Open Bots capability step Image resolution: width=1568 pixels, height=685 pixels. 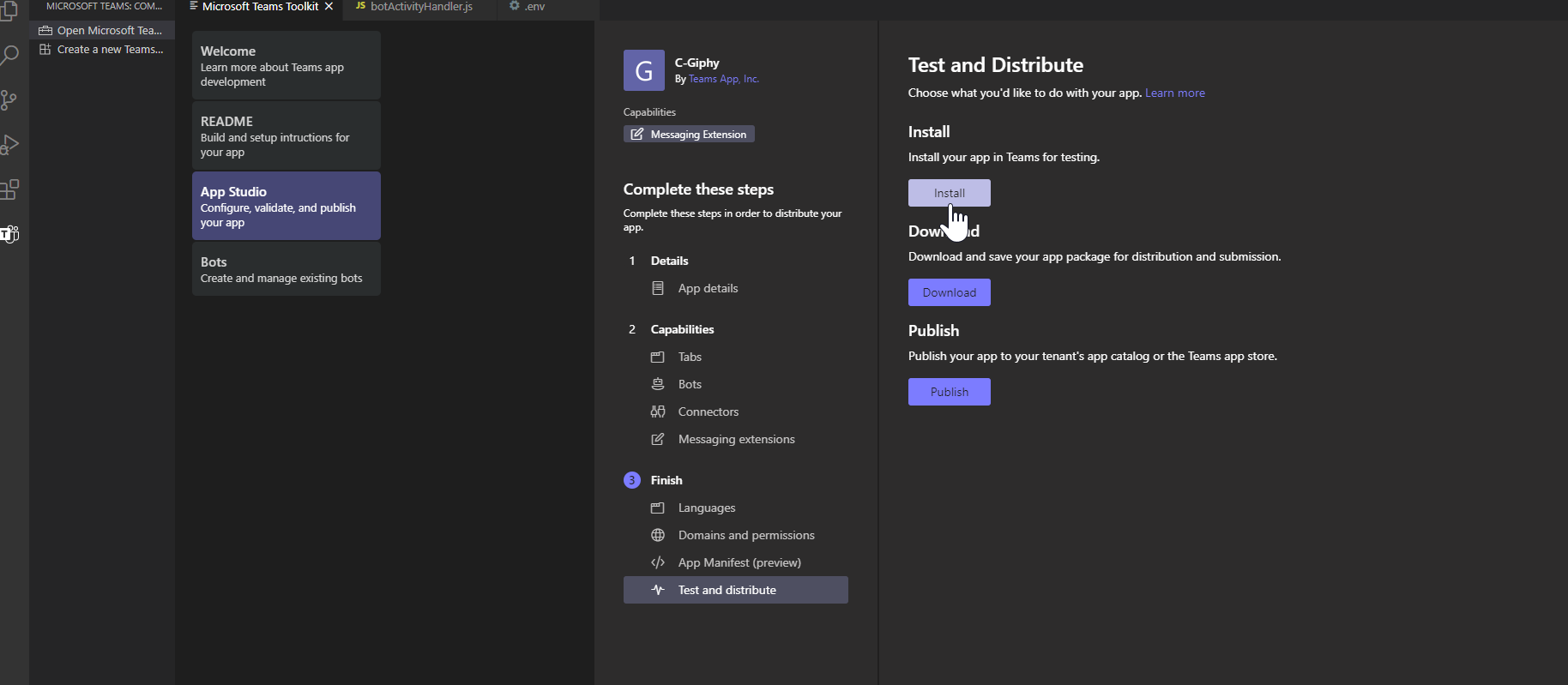tap(736, 384)
